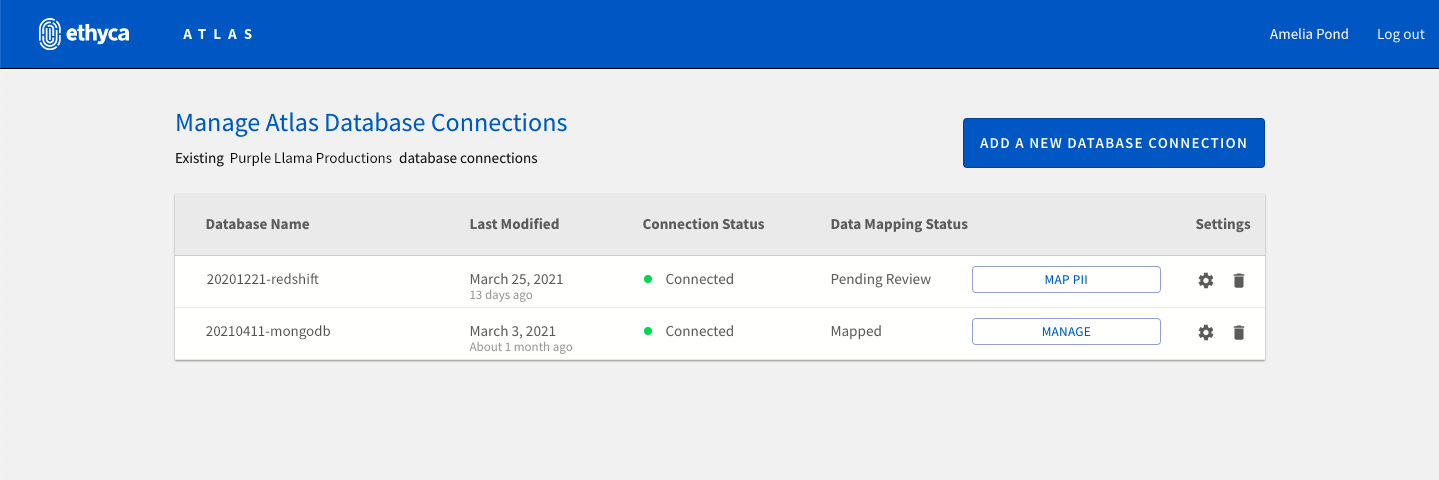The width and height of the screenshot is (1439, 480).
Task: Click Add a New Database Connection button
Action: point(1113,143)
